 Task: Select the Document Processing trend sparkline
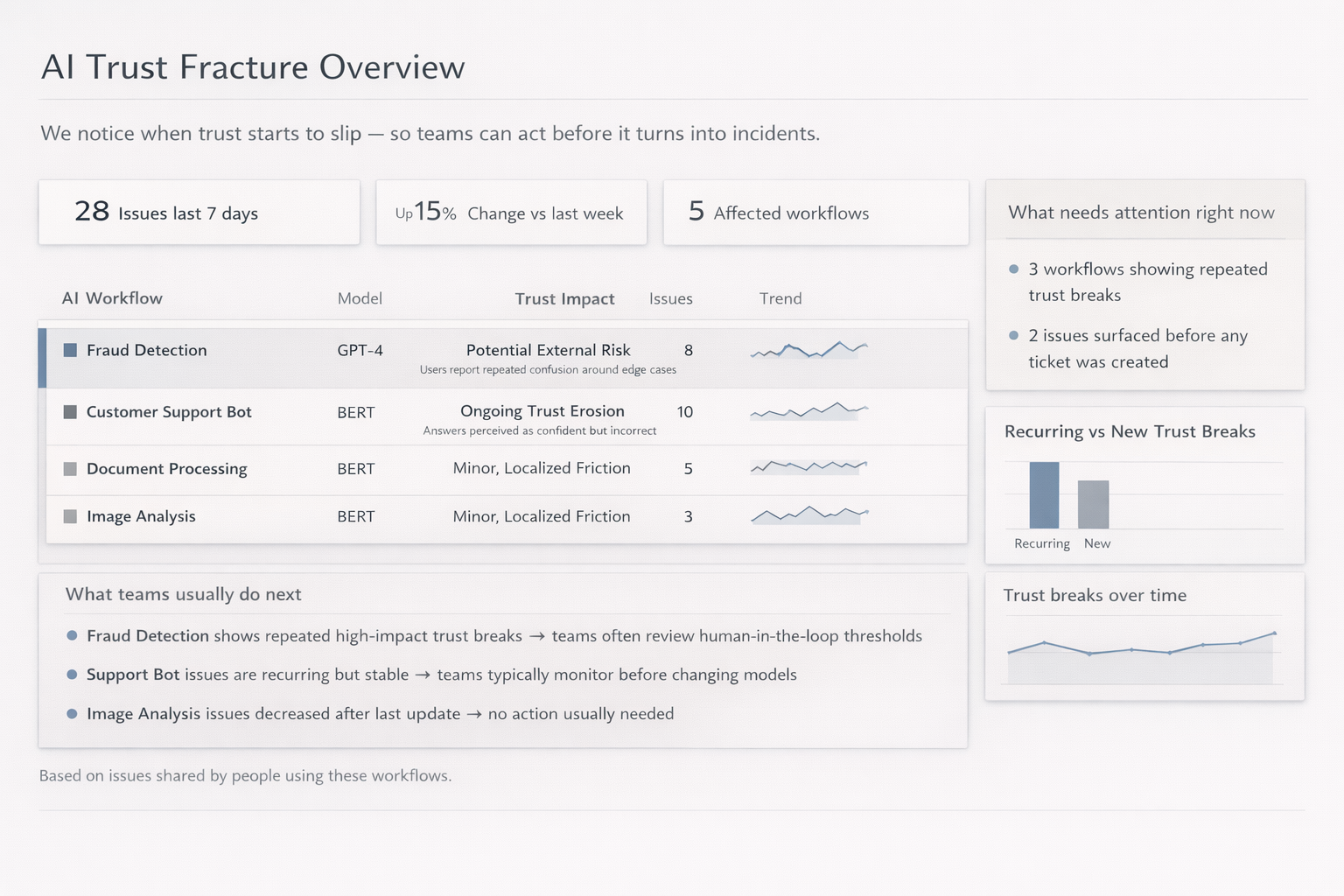tap(808, 466)
